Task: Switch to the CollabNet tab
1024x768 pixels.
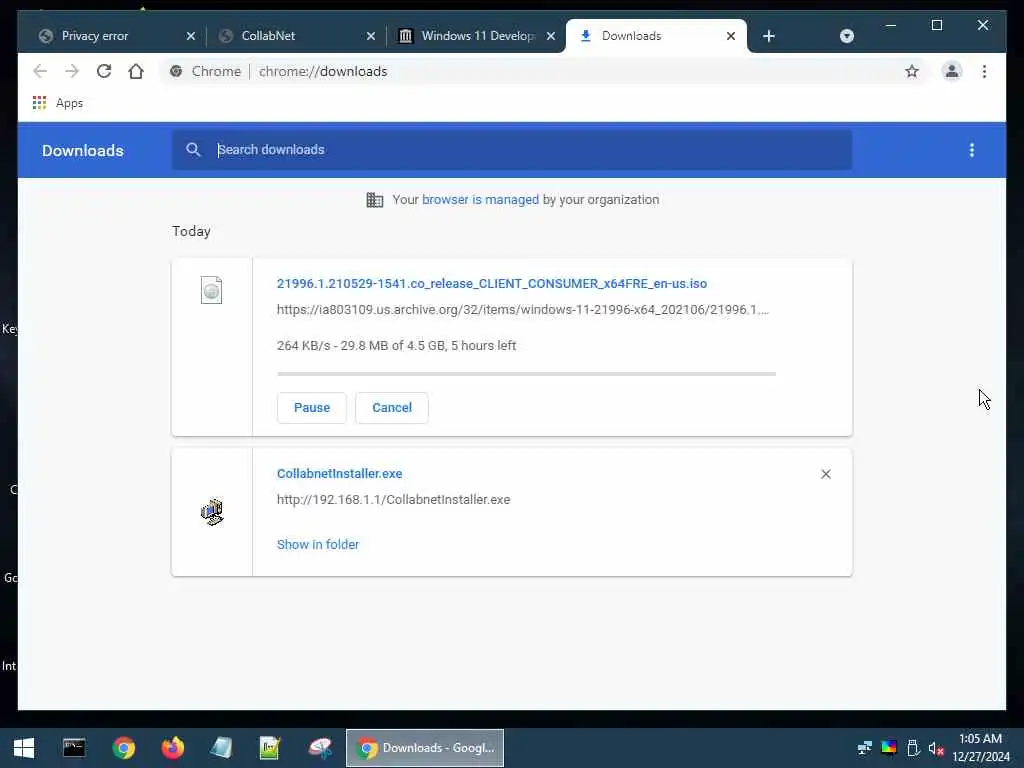Action: tap(268, 36)
